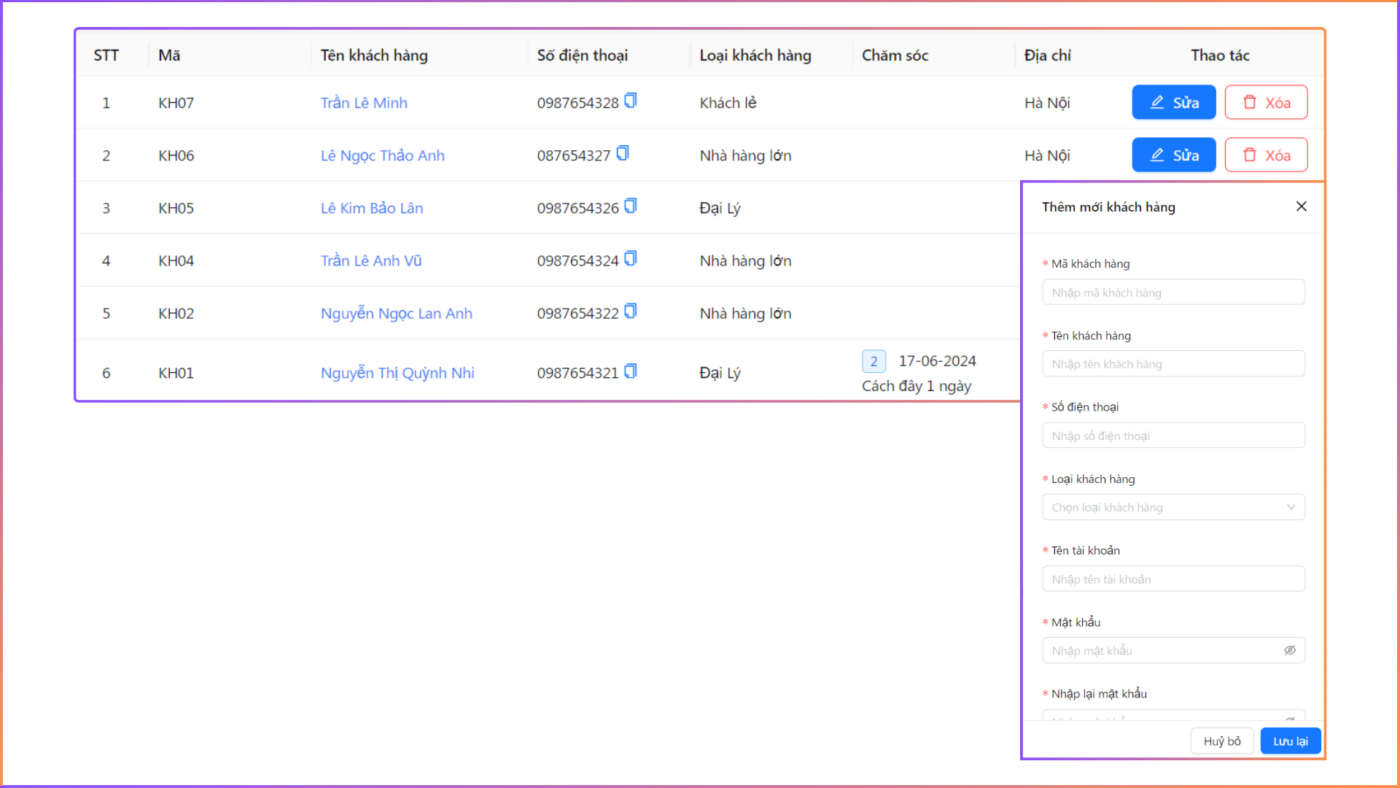1400x788 pixels.
Task: Focus the Mật khẩu input field
Action: point(1173,650)
